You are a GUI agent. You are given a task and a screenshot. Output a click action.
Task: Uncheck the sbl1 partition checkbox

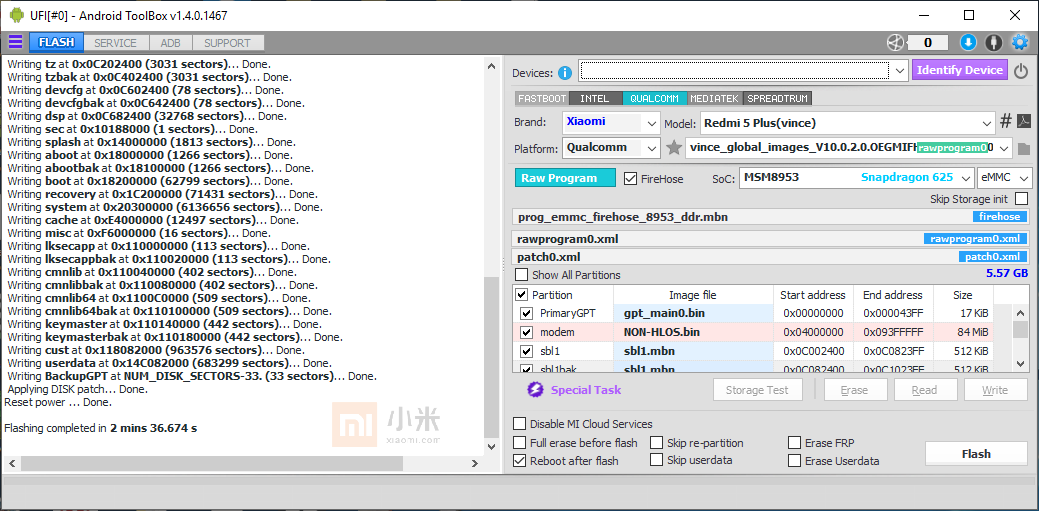[x=527, y=351]
